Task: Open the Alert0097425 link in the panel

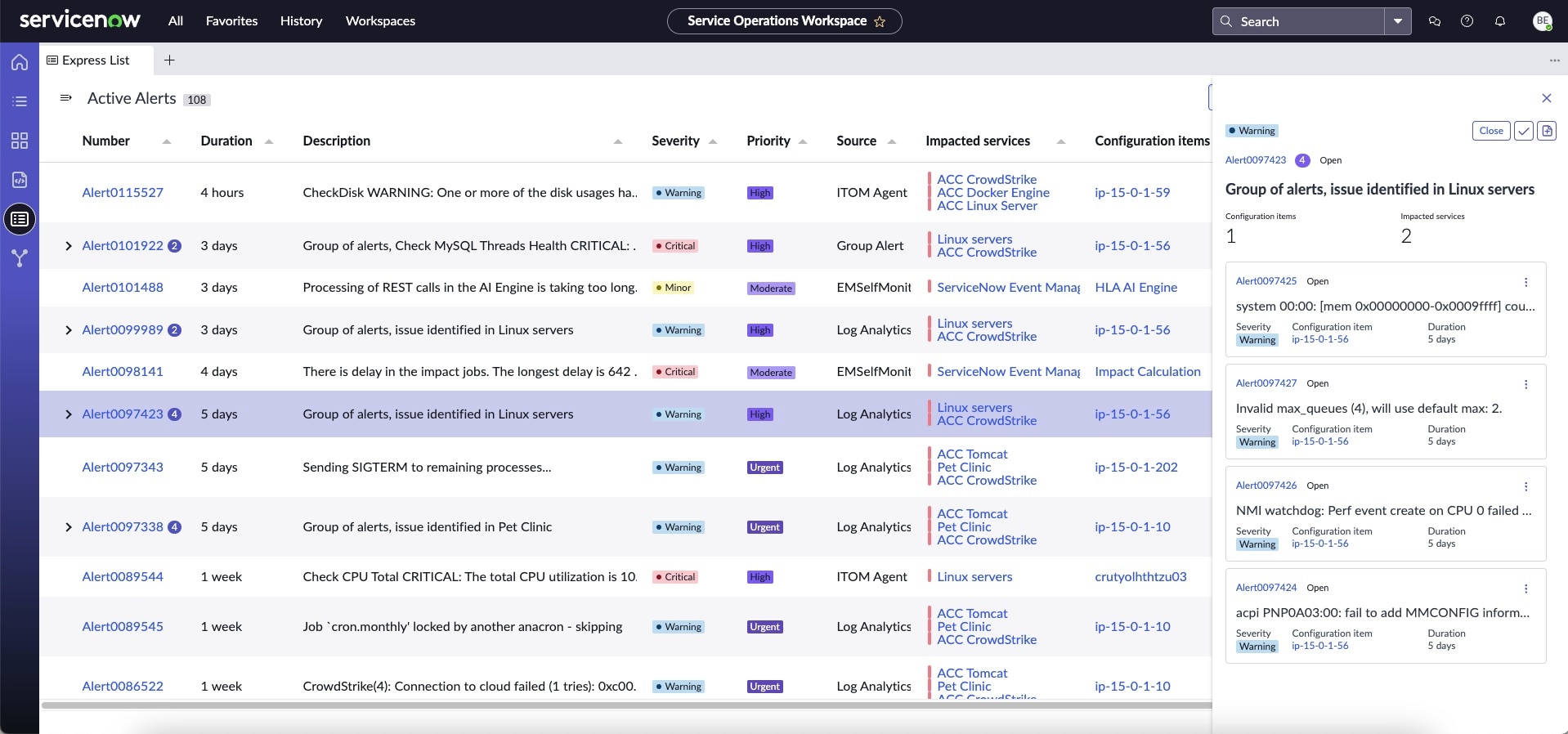Action: [x=1266, y=281]
